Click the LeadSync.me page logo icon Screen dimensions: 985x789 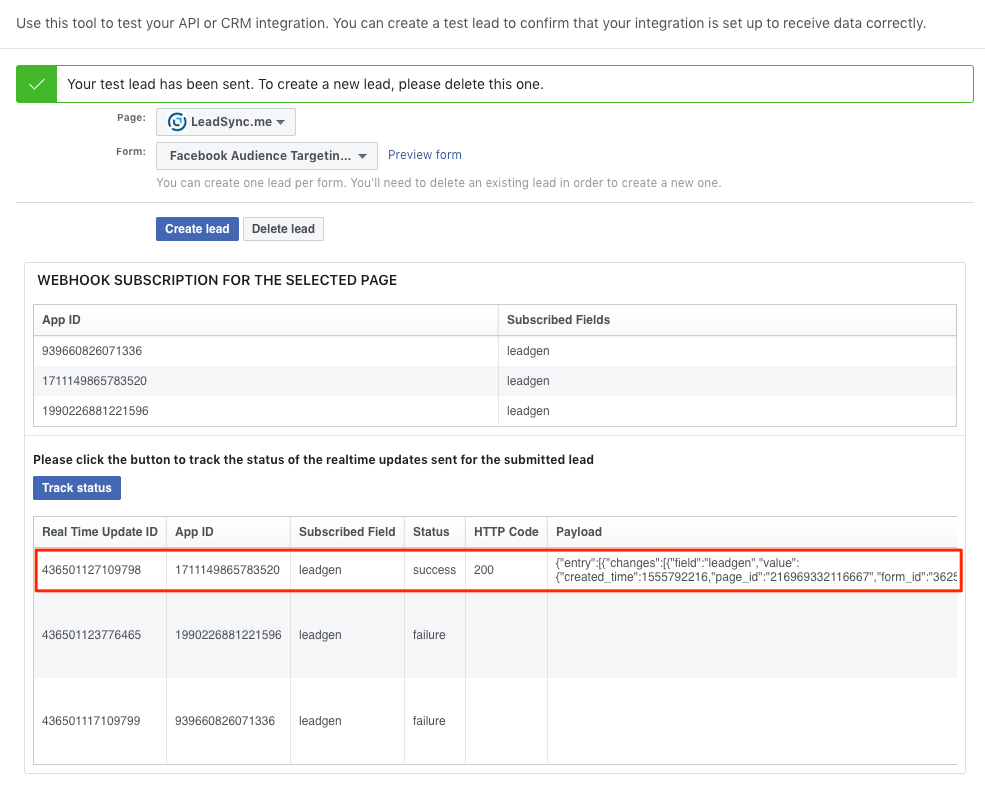[x=177, y=122]
